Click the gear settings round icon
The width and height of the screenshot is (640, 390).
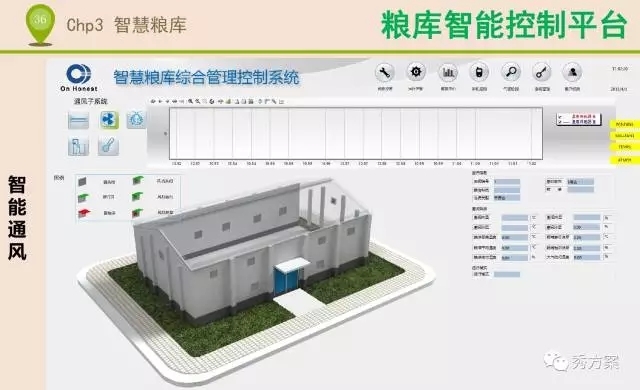coord(416,72)
